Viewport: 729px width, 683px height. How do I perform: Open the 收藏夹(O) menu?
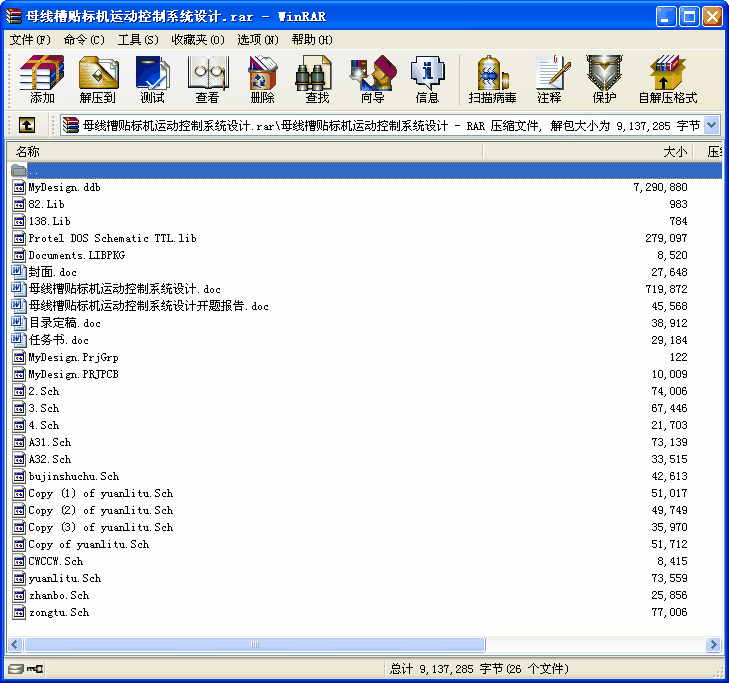198,40
